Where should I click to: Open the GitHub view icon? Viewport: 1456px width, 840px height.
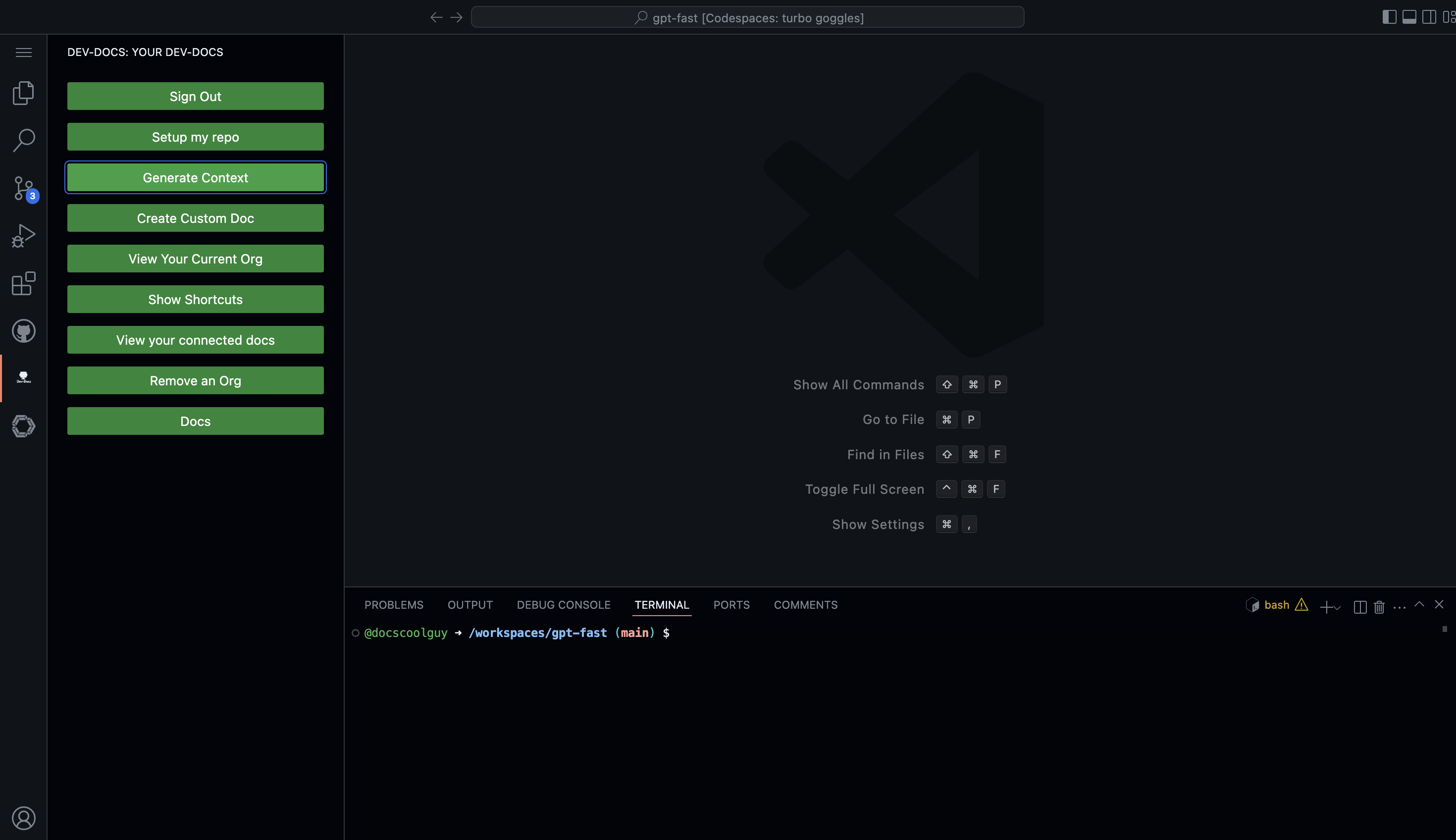point(24,331)
